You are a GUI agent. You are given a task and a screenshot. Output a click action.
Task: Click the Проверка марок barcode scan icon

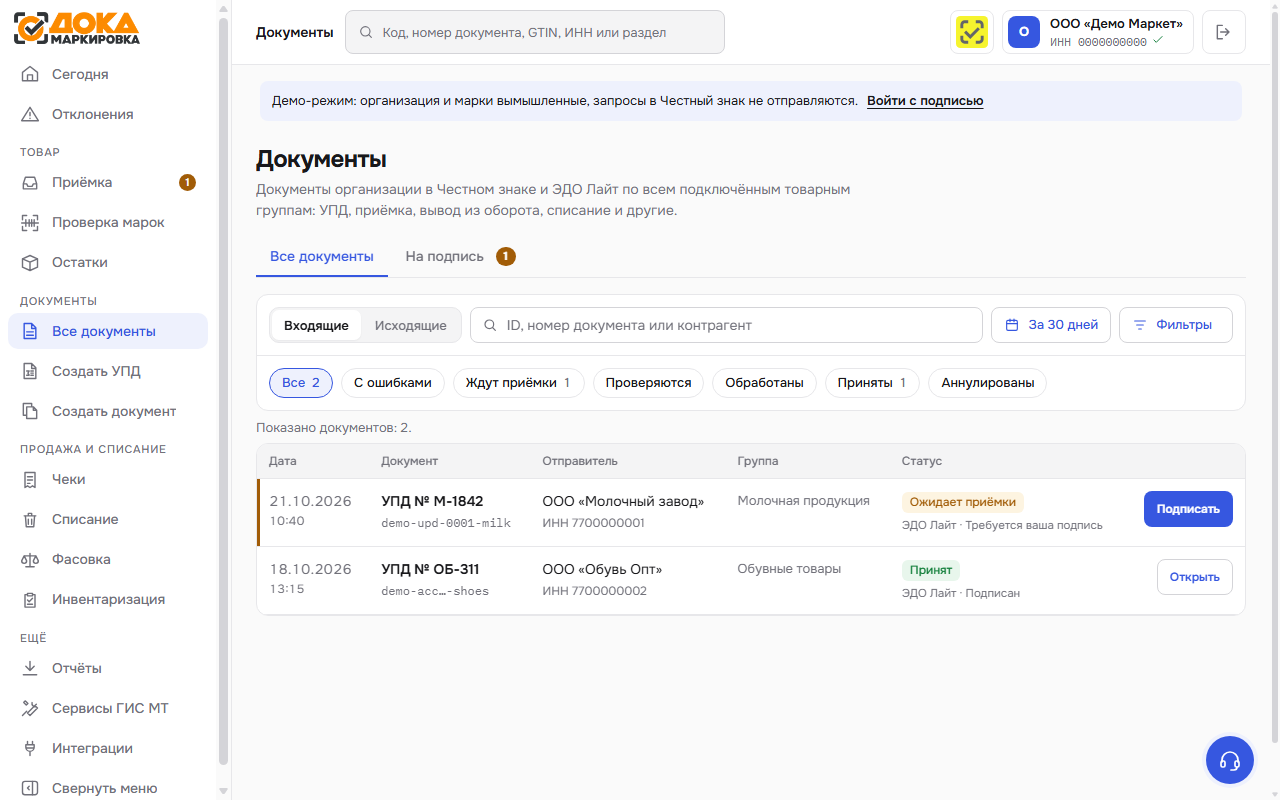tap(30, 222)
